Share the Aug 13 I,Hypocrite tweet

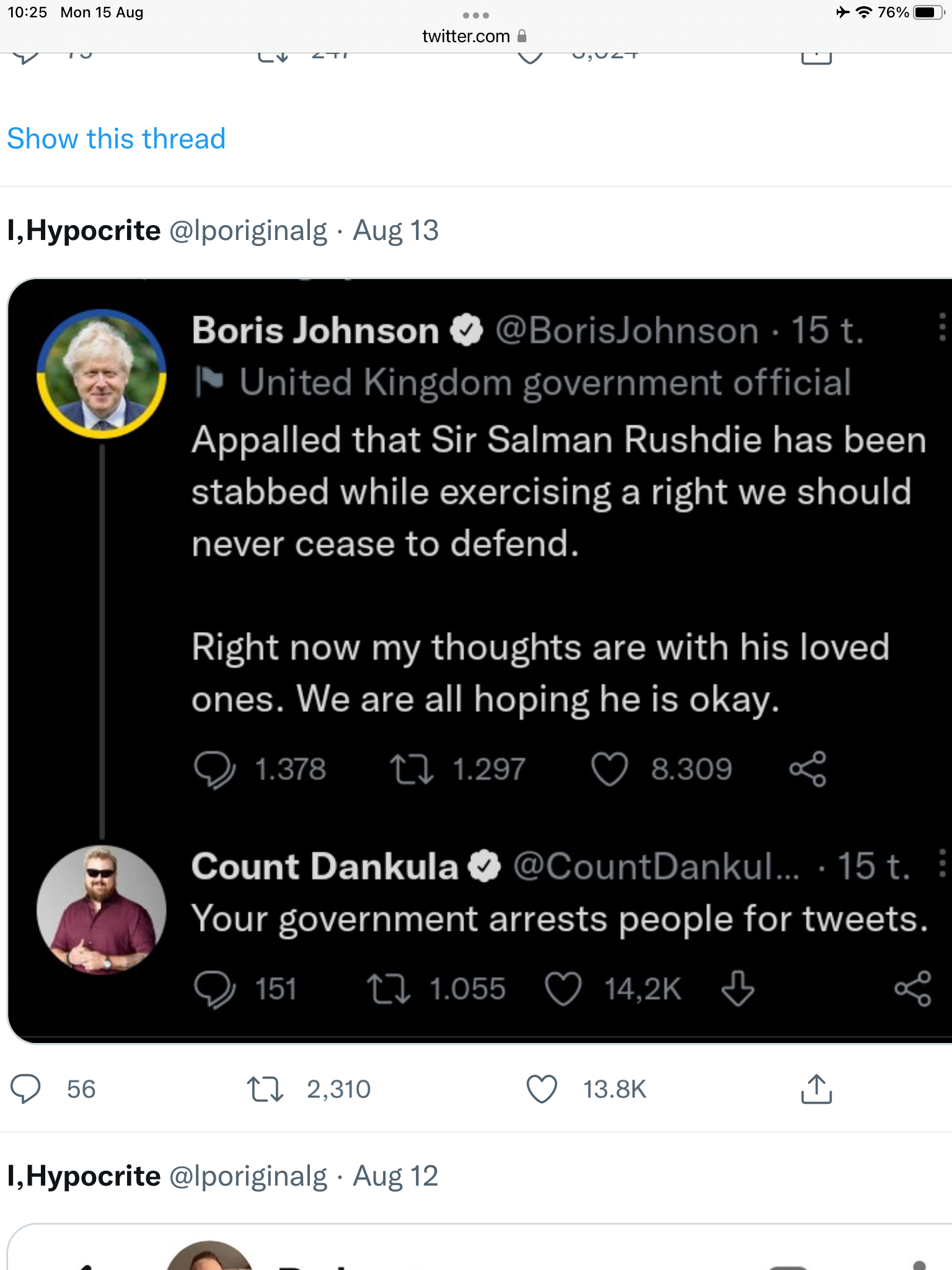[816, 1089]
